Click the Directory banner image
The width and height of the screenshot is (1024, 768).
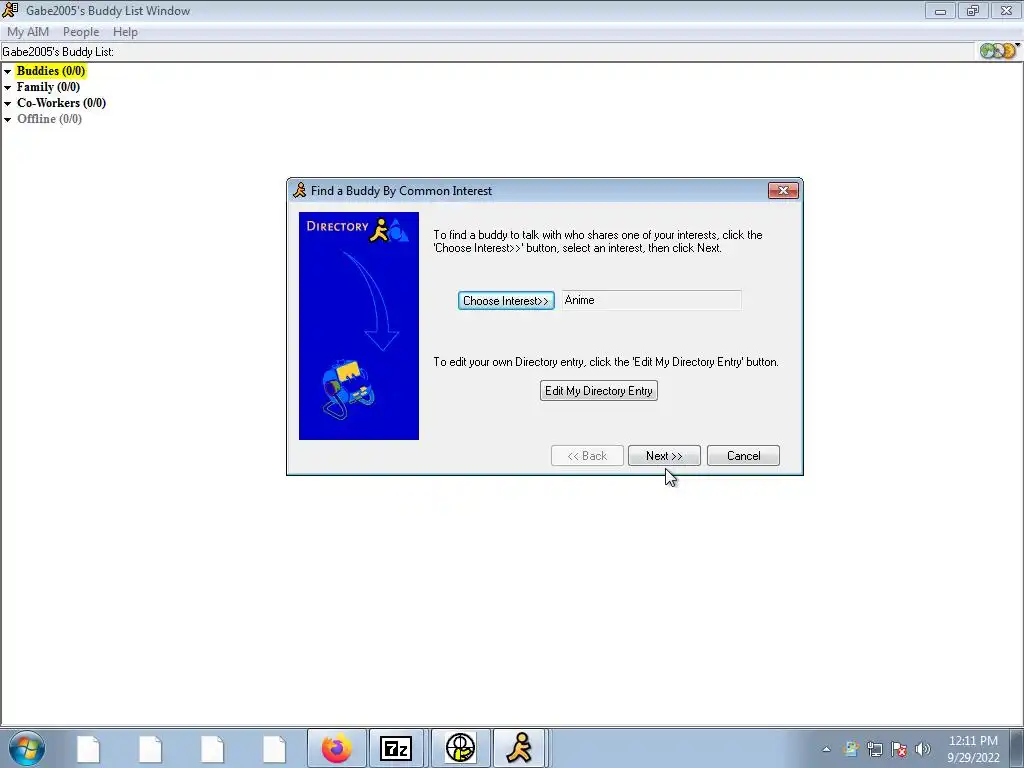359,326
